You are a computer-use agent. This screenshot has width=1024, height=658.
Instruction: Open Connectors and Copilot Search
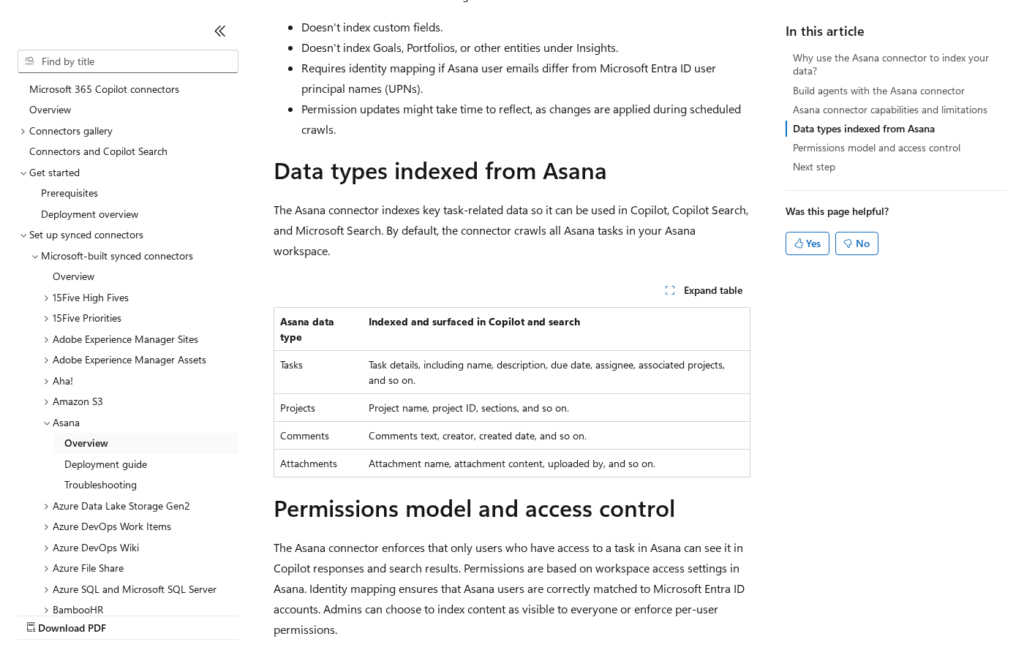click(x=98, y=151)
